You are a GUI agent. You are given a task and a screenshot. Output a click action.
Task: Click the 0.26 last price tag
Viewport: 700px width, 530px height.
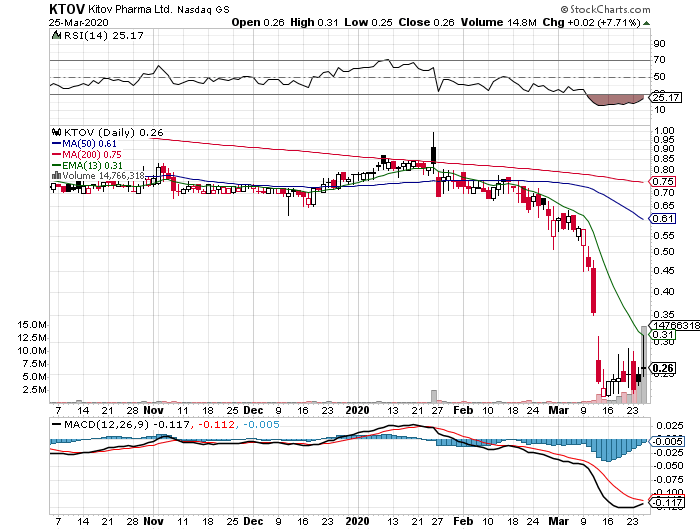[x=662, y=368]
